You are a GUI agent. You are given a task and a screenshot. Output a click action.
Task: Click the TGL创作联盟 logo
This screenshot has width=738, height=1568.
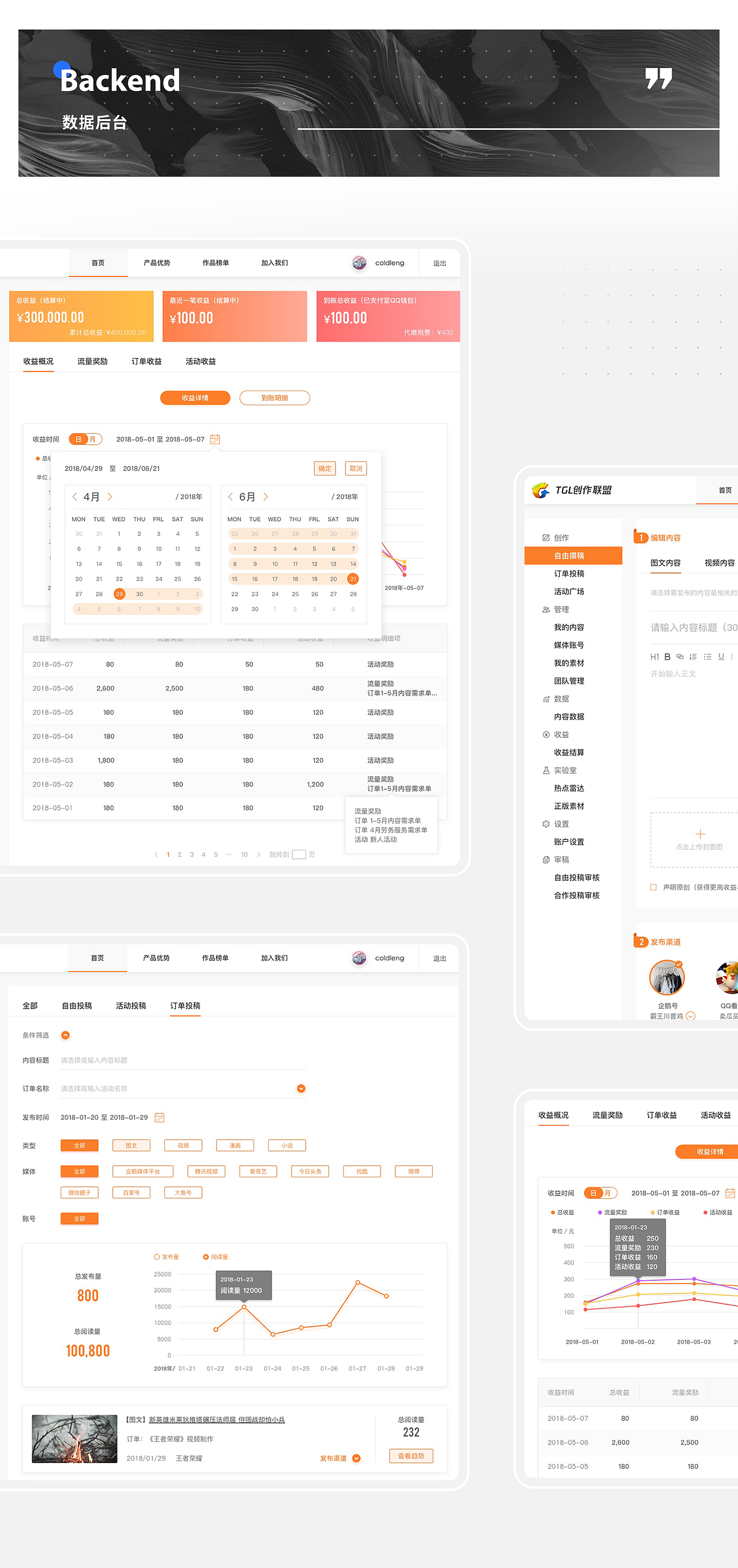click(x=571, y=490)
